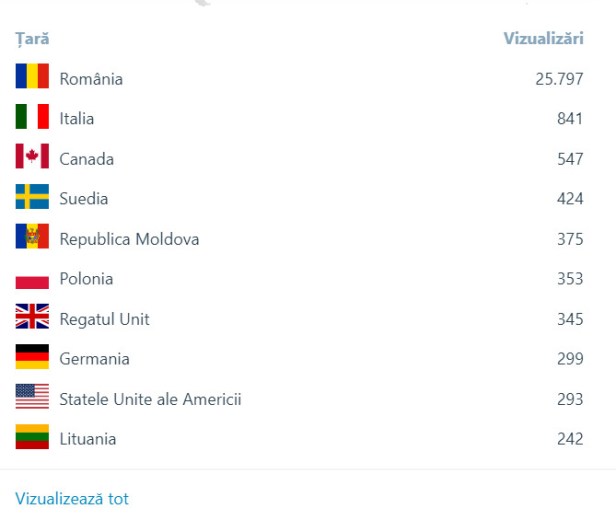Click the Regatul Unit flag icon
The height and width of the screenshot is (520, 616).
tap(32, 317)
